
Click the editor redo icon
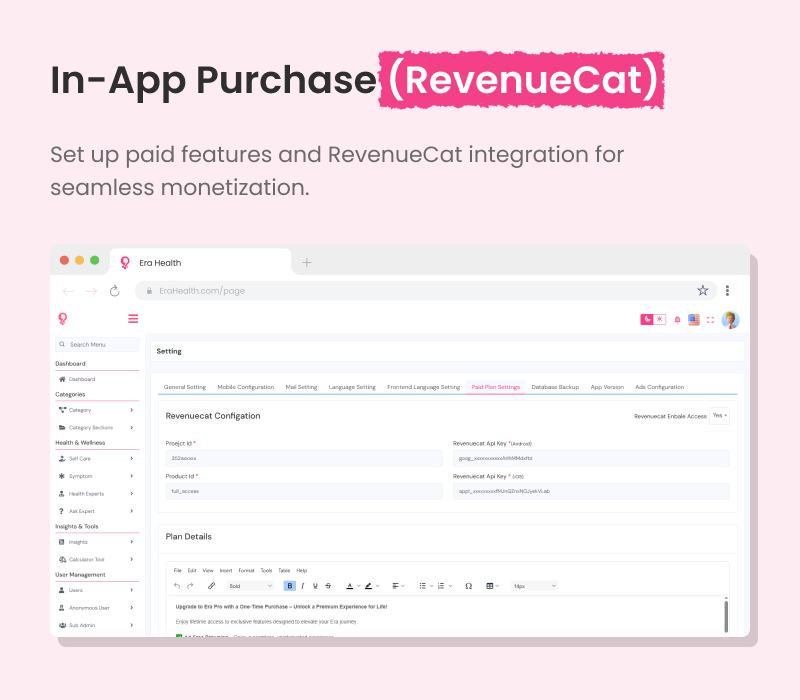tap(190, 586)
